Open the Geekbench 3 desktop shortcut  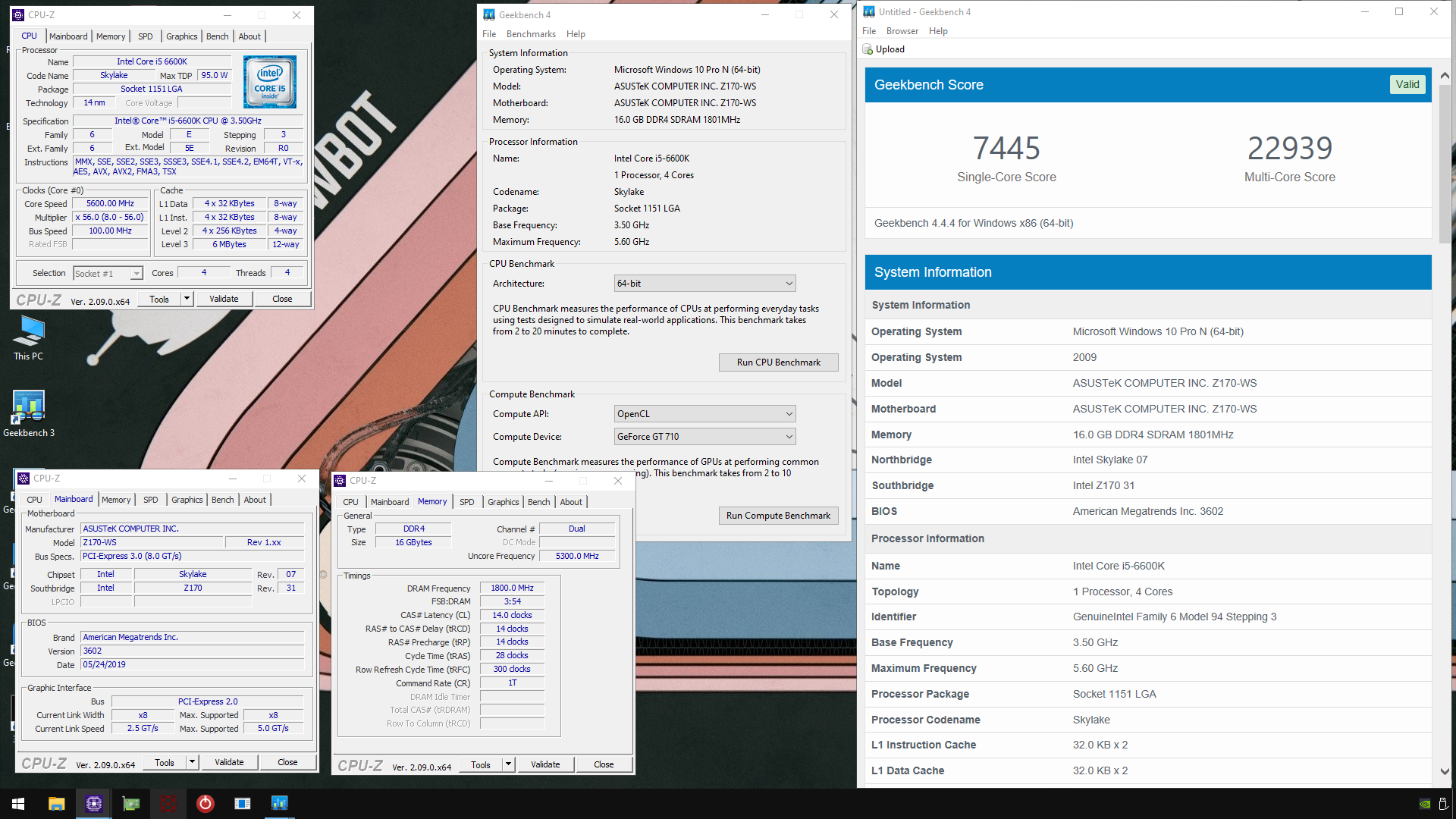pos(29,414)
